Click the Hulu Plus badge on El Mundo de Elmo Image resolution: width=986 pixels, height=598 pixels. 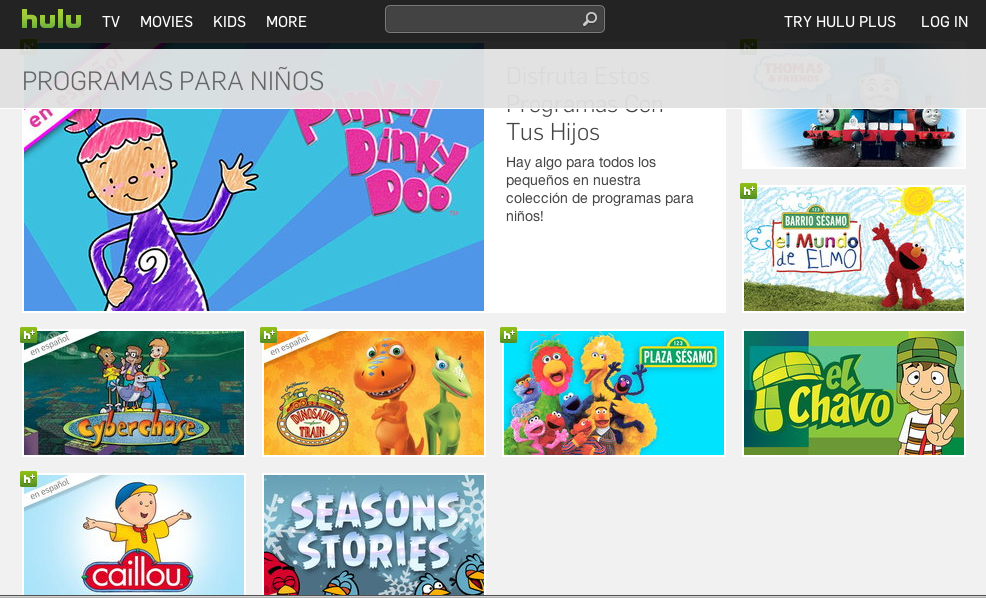(748, 191)
